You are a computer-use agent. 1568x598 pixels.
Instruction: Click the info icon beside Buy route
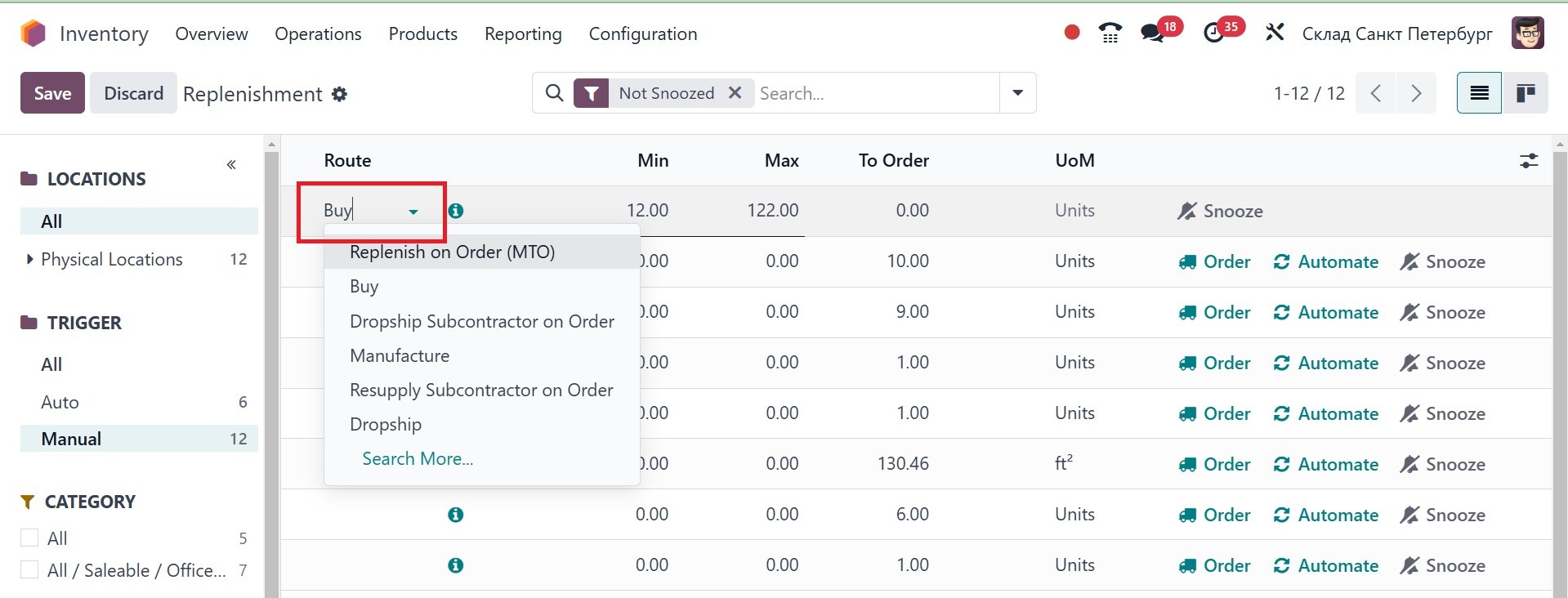[456, 211]
